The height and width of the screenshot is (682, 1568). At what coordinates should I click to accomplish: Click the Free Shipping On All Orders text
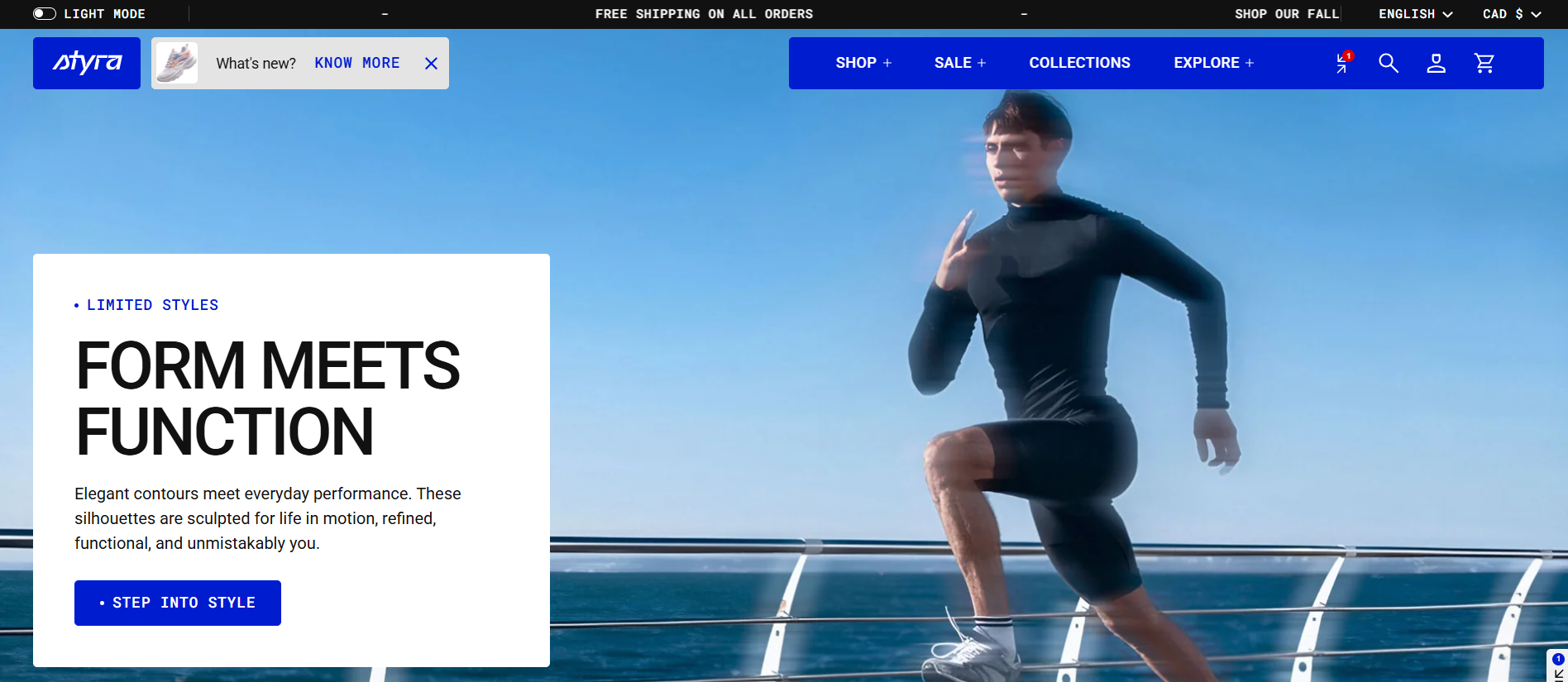704,14
